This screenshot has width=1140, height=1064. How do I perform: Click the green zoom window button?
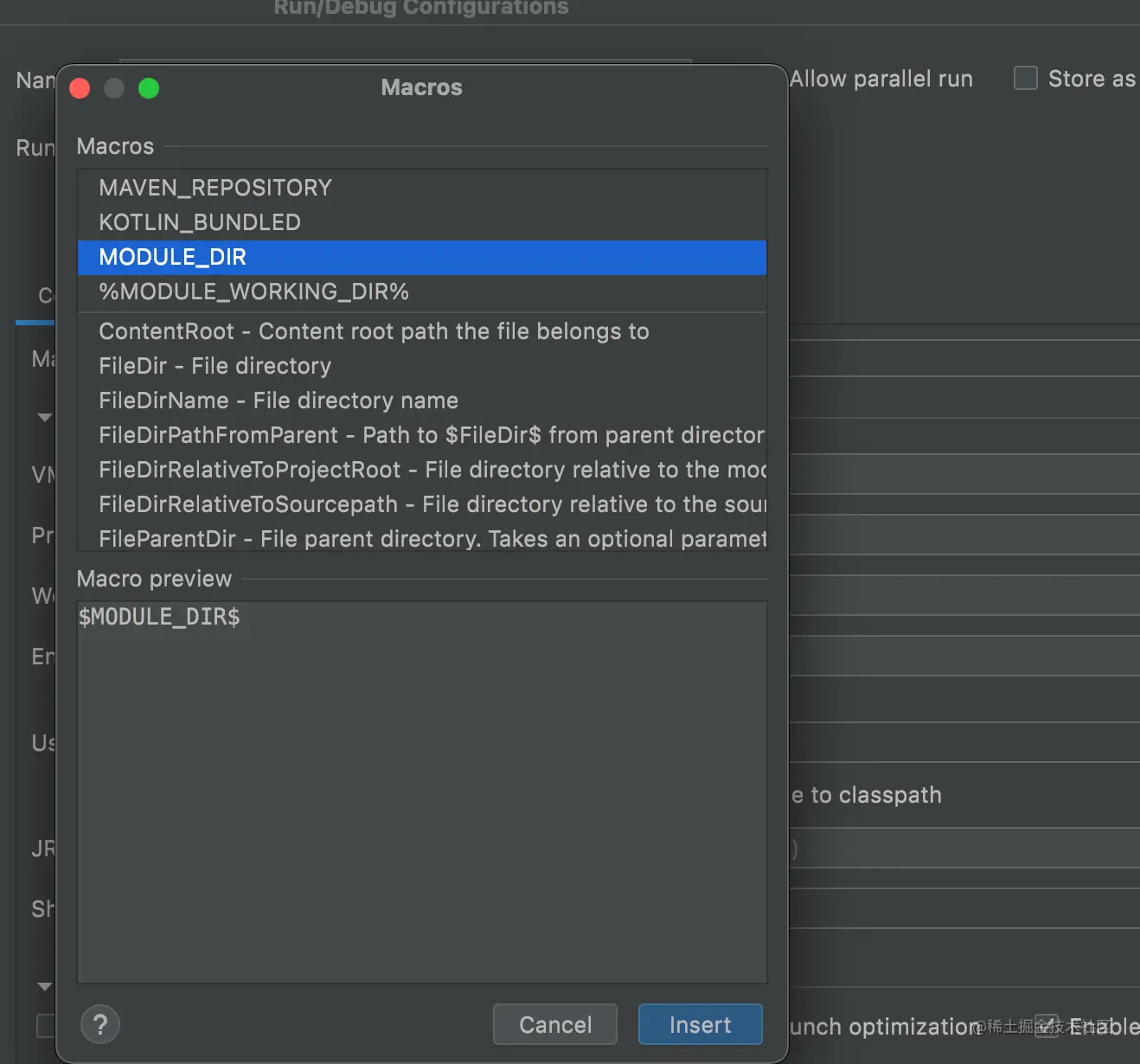click(149, 88)
